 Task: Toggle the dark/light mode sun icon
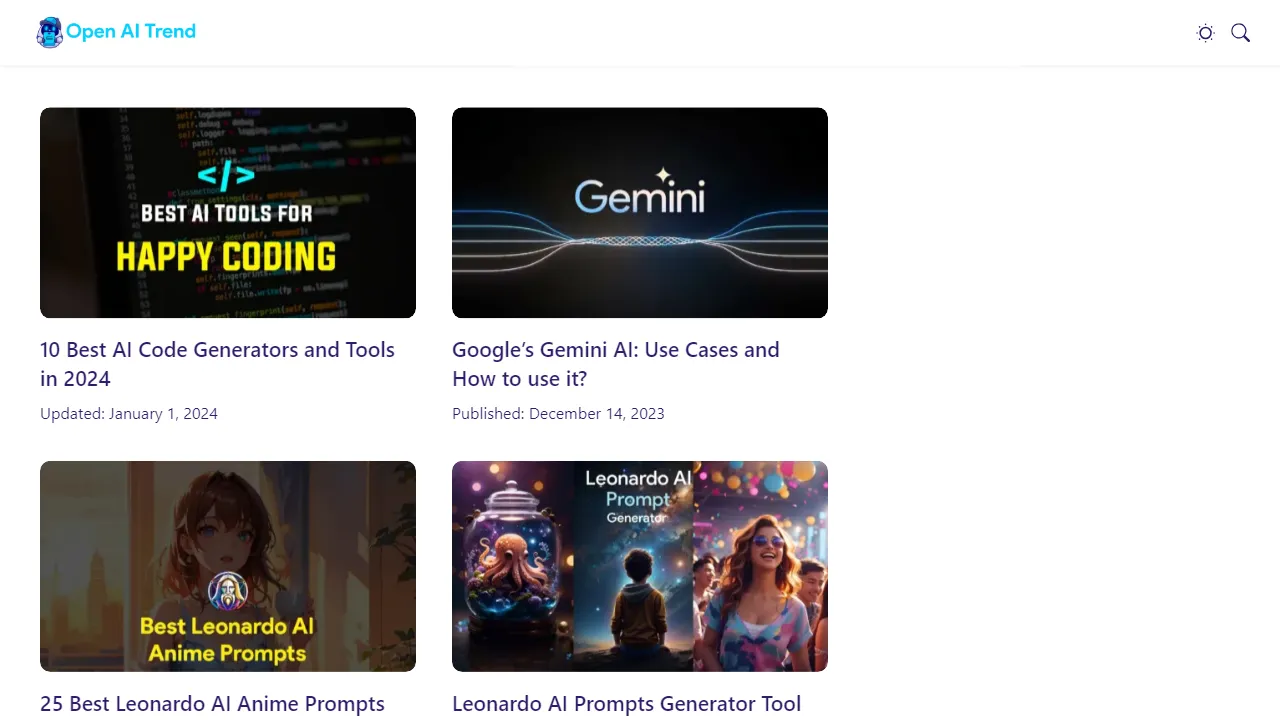coord(1206,33)
